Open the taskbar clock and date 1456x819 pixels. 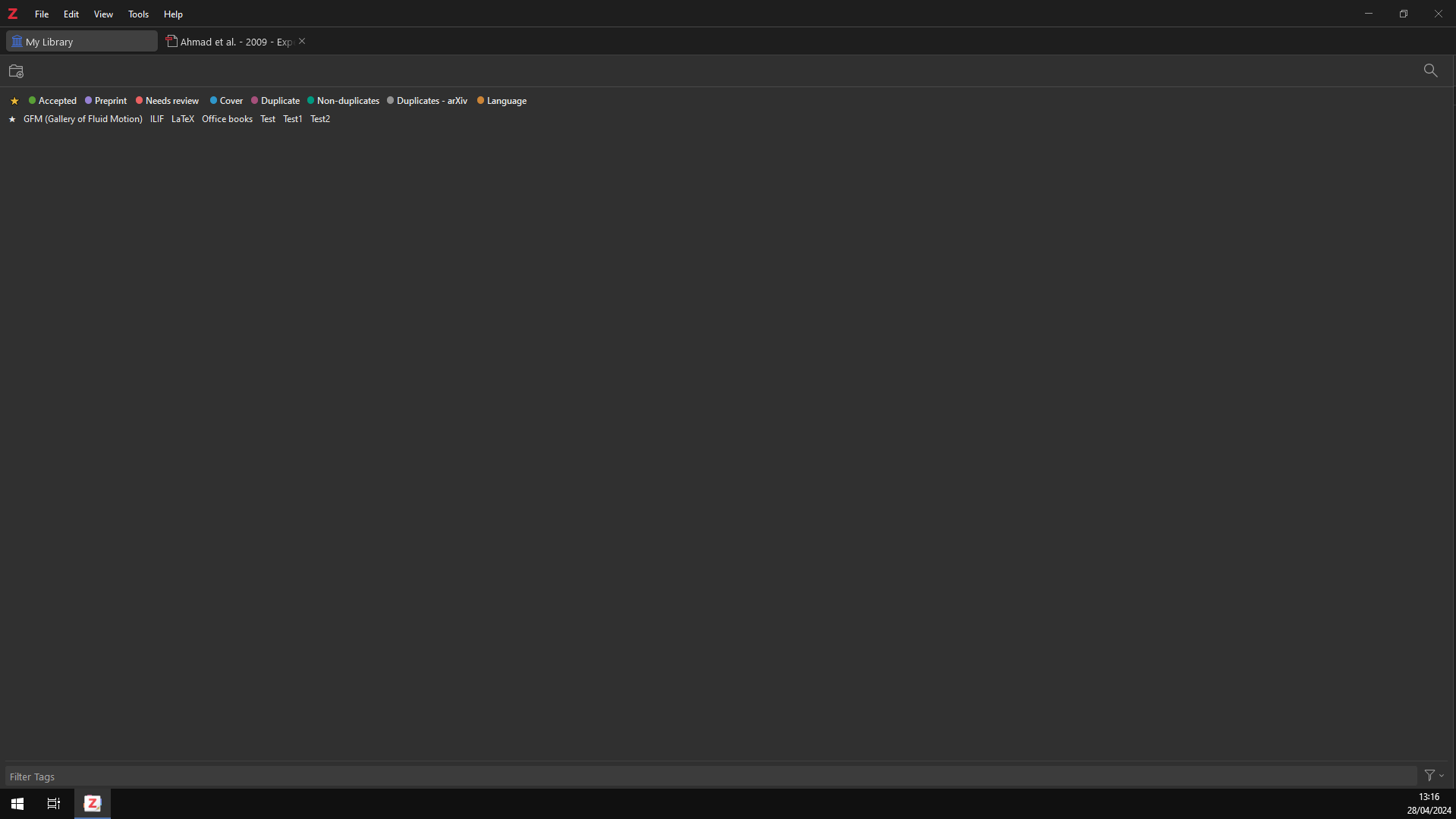(1429, 804)
